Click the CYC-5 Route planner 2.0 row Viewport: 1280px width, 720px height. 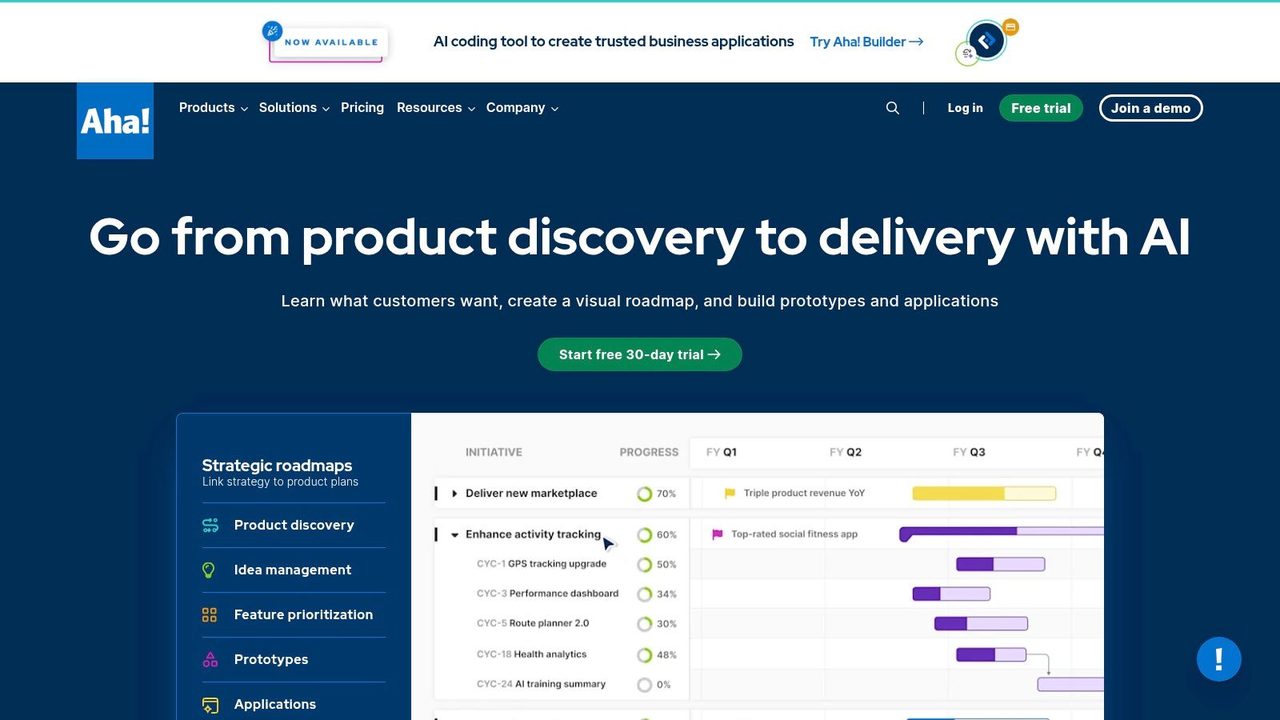[533, 624]
